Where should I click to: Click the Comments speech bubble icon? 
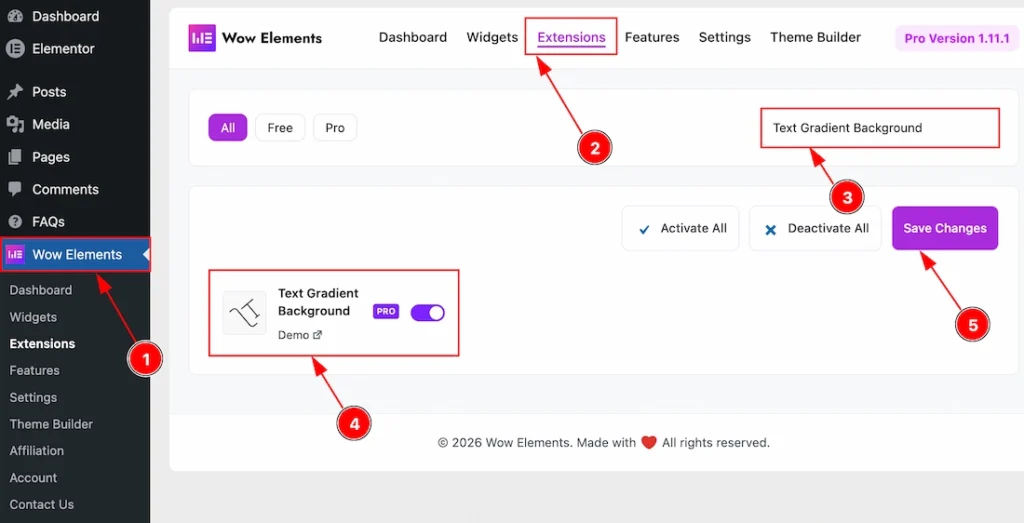coord(15,189)
